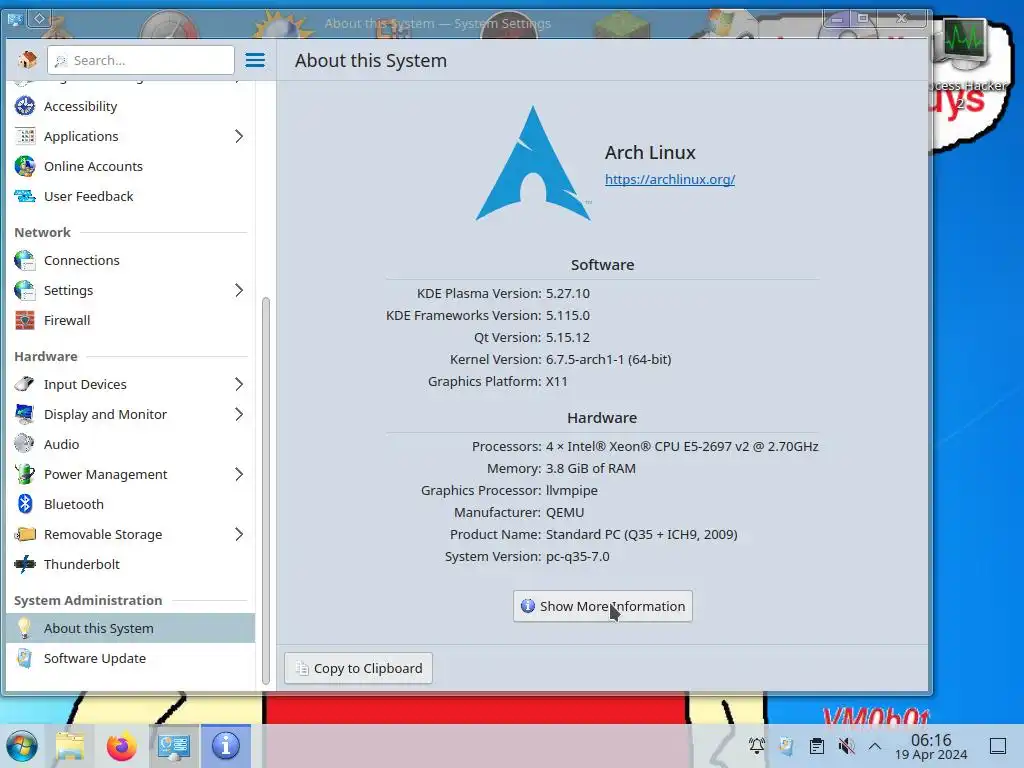Click the home icon in System Settings
The width and height of the screenshot is (1024, 768).
(27, 60)
